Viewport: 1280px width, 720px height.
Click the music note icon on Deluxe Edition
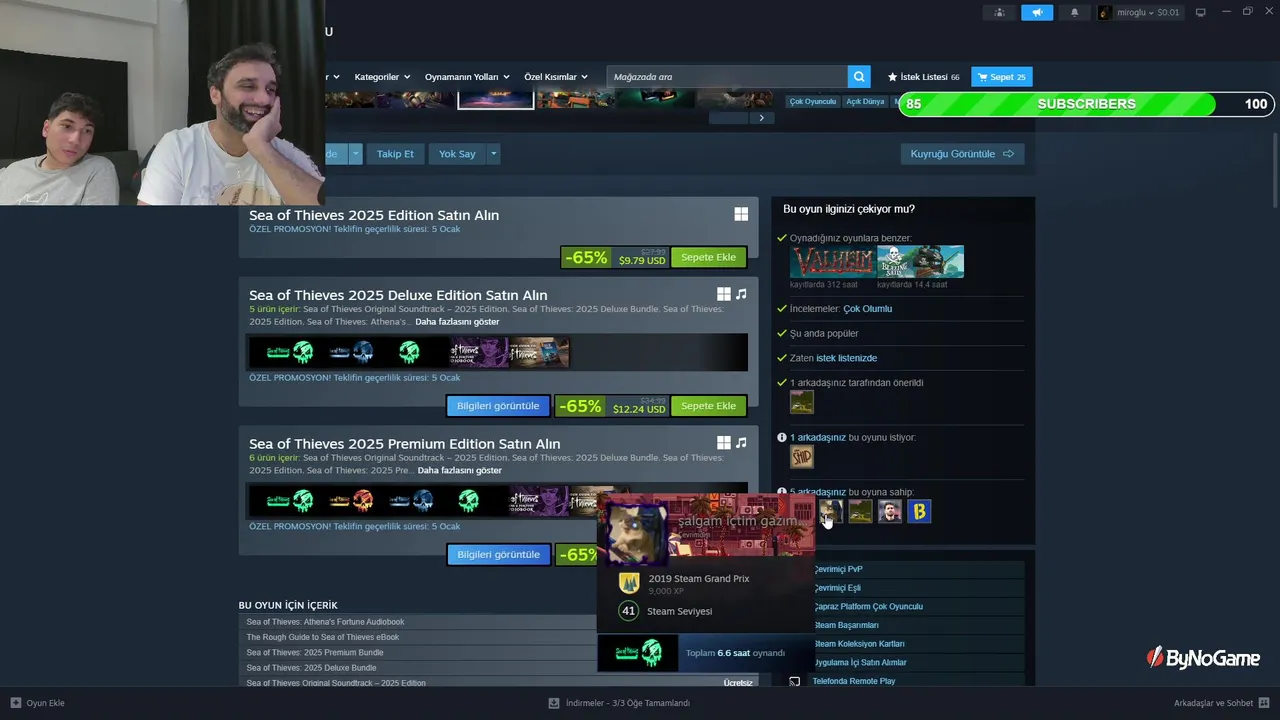pyautogui.click(x=741, y=294)
